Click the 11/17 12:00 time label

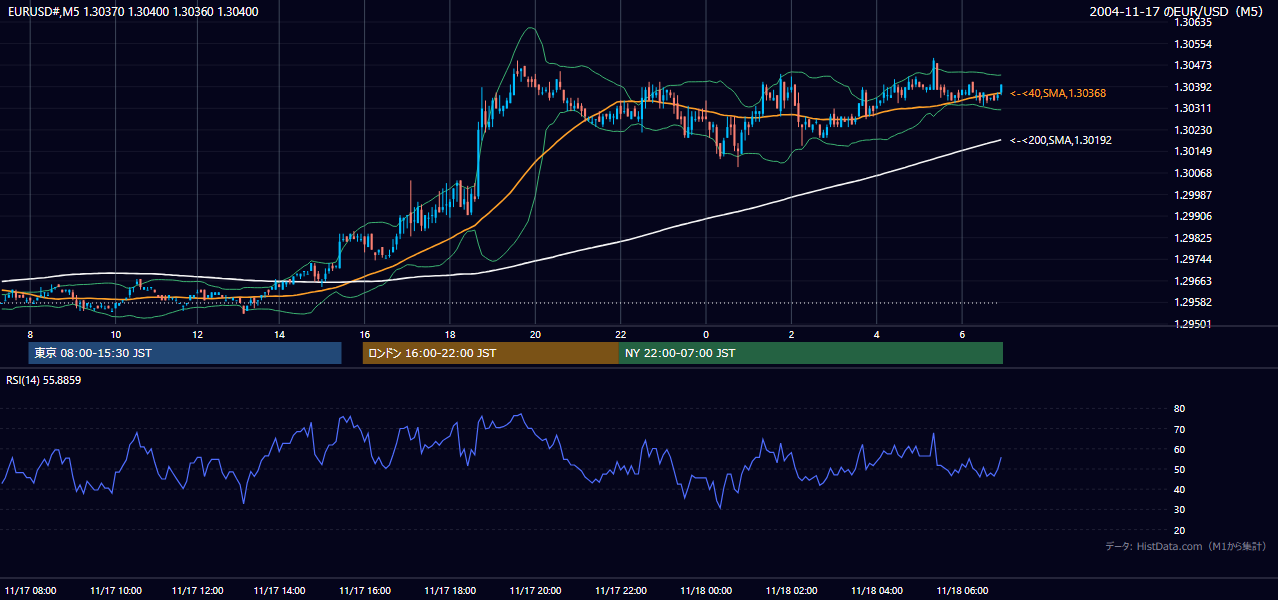tap(197, 590)
